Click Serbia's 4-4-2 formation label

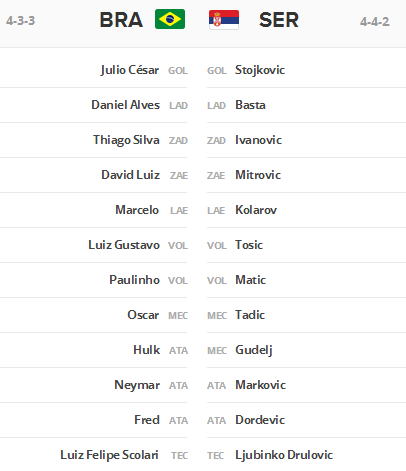coord(375,22)
